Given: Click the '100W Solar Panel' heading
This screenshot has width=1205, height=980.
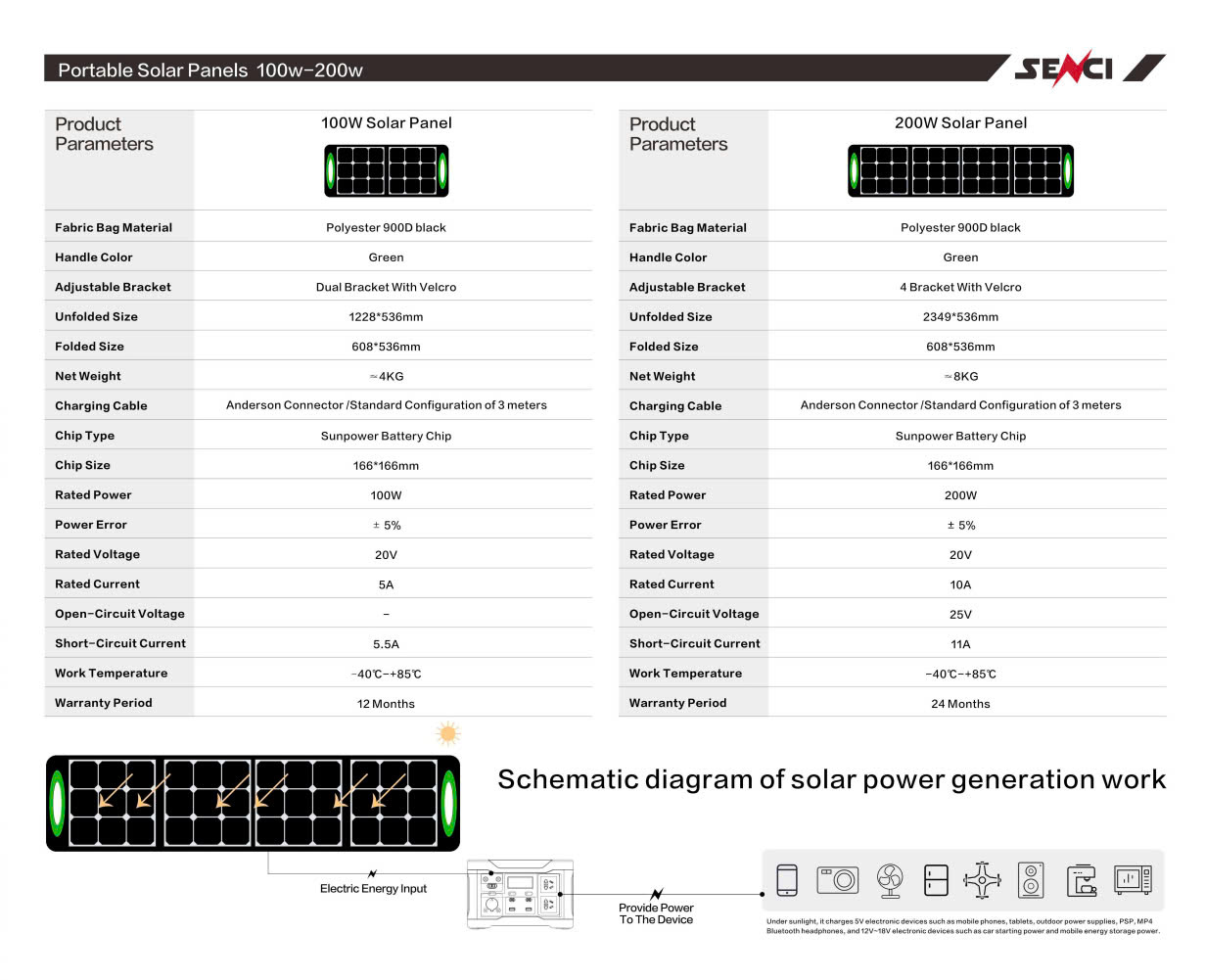Looking at the screenshot, I should (x=387, y=123).
